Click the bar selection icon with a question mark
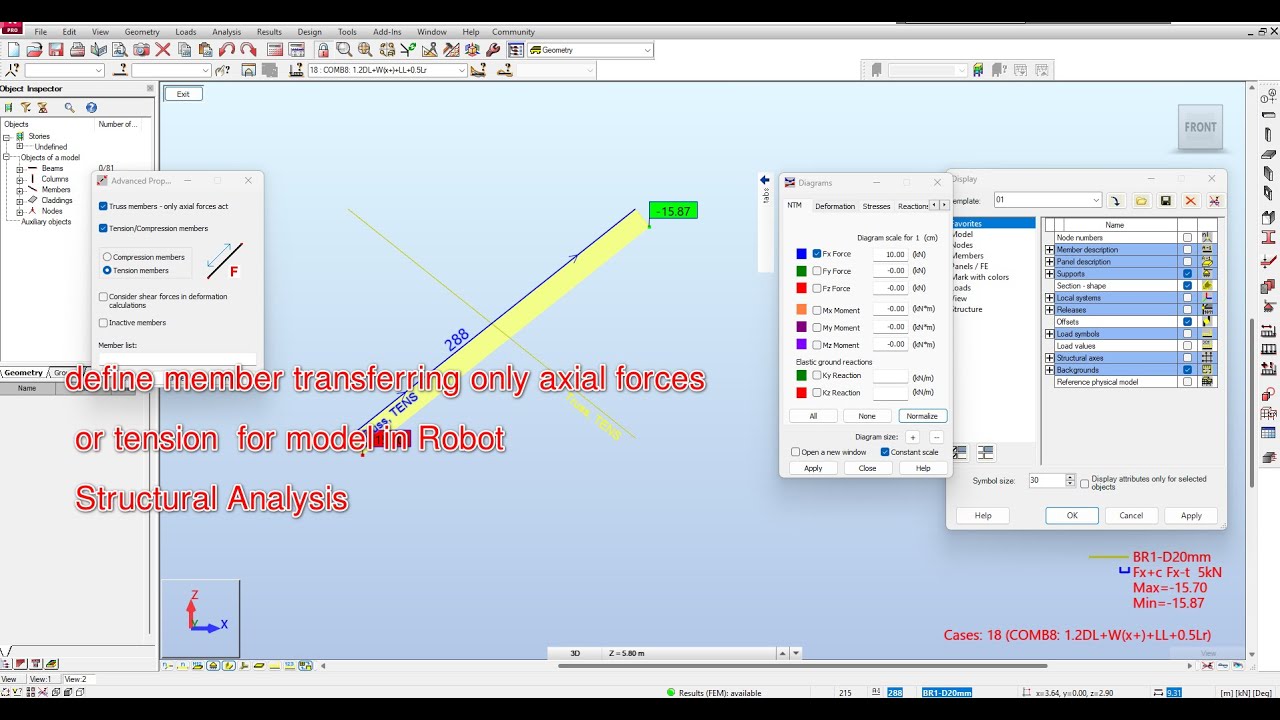The width and height of the screenshot is (1280, 720). (119, 70)
